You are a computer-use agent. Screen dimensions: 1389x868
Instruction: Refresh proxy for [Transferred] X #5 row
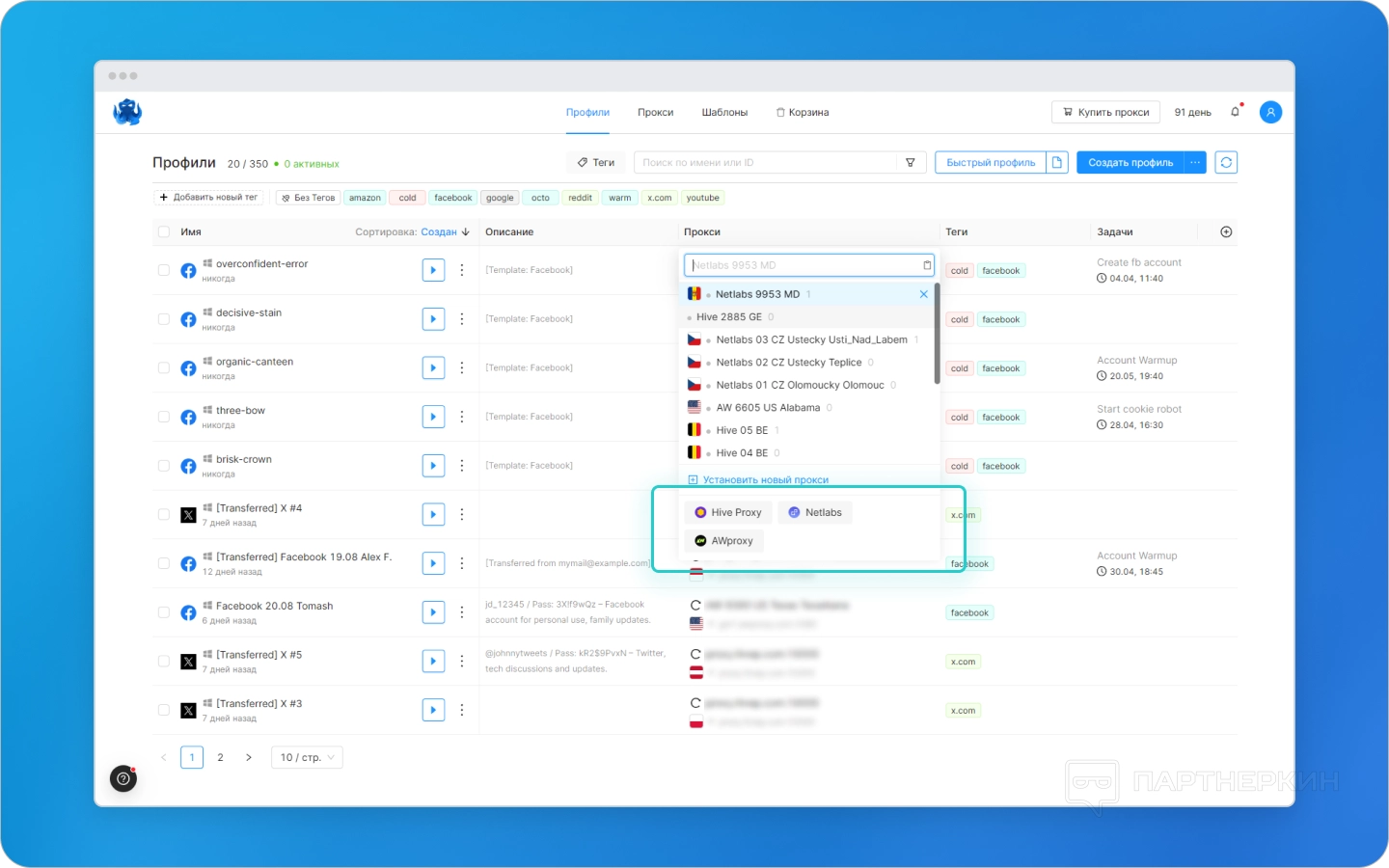coord(695,655)
